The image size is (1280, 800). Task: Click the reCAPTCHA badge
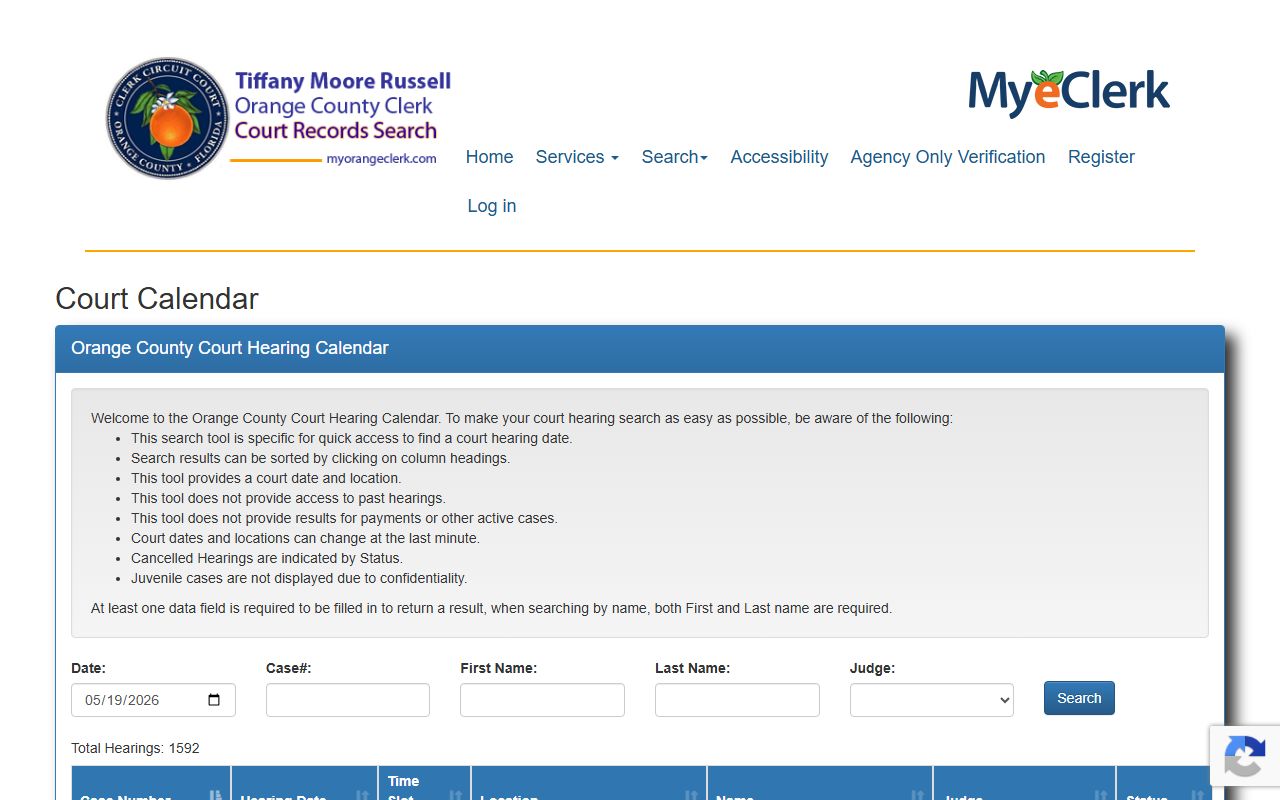[1245, 755]
